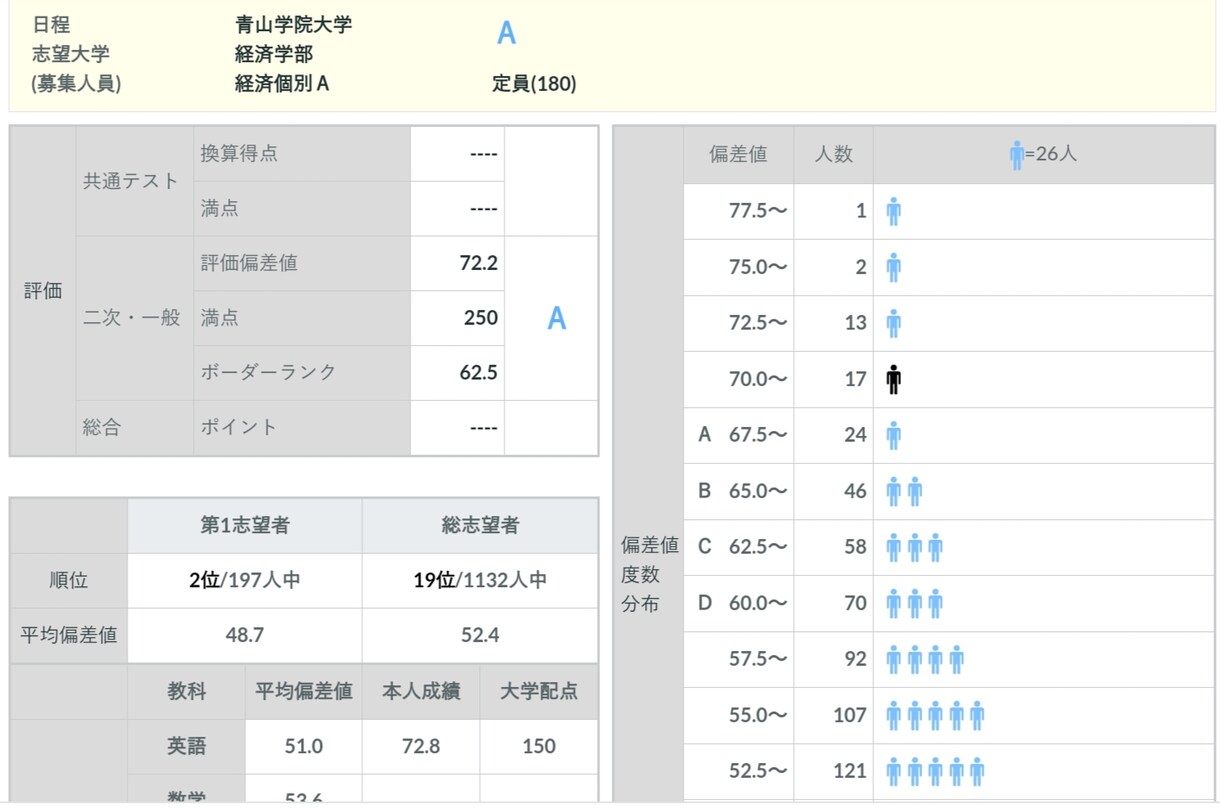Click 本人成績 column header
This screenshot has height=808, width=1220.
click(x=421, y=691)
